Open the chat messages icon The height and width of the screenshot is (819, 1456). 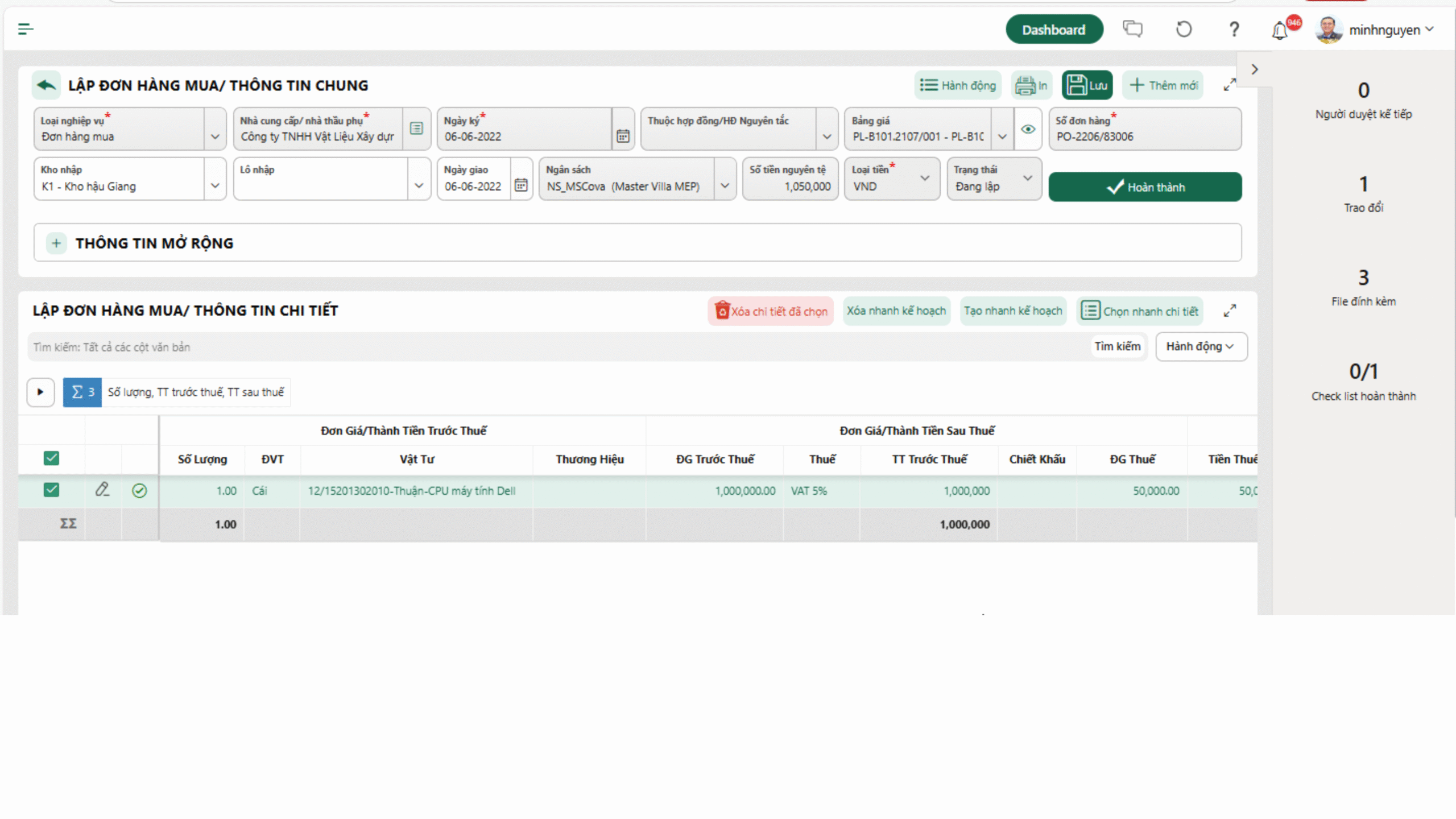point(1132,29)
